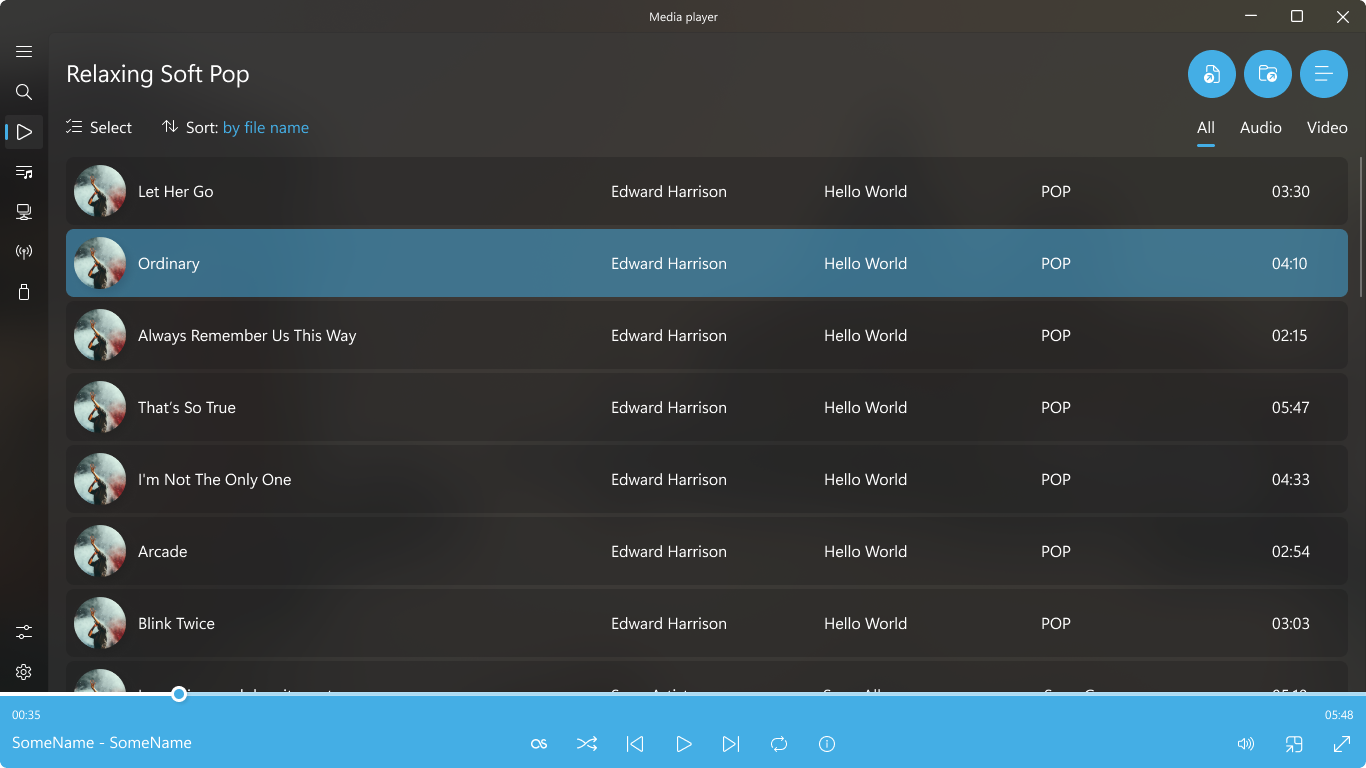Open the equalizer settings icon near bottom sidebar
Image resolution: width=1366 pixels, height=768 pixels.
click(24, 631)
